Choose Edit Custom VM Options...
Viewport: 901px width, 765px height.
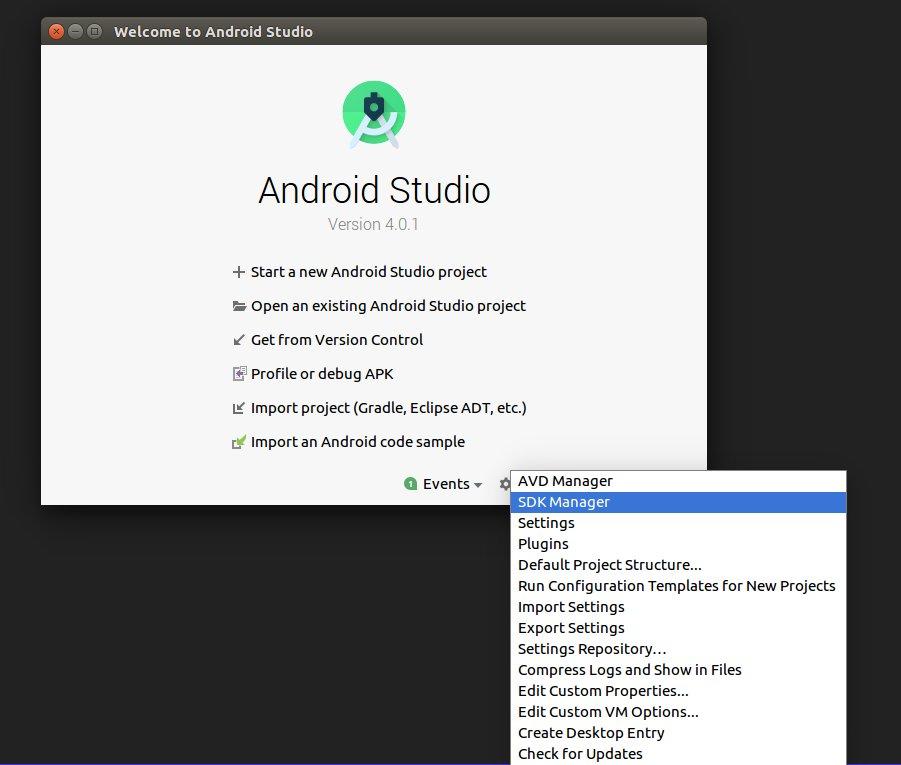[678, 712]
